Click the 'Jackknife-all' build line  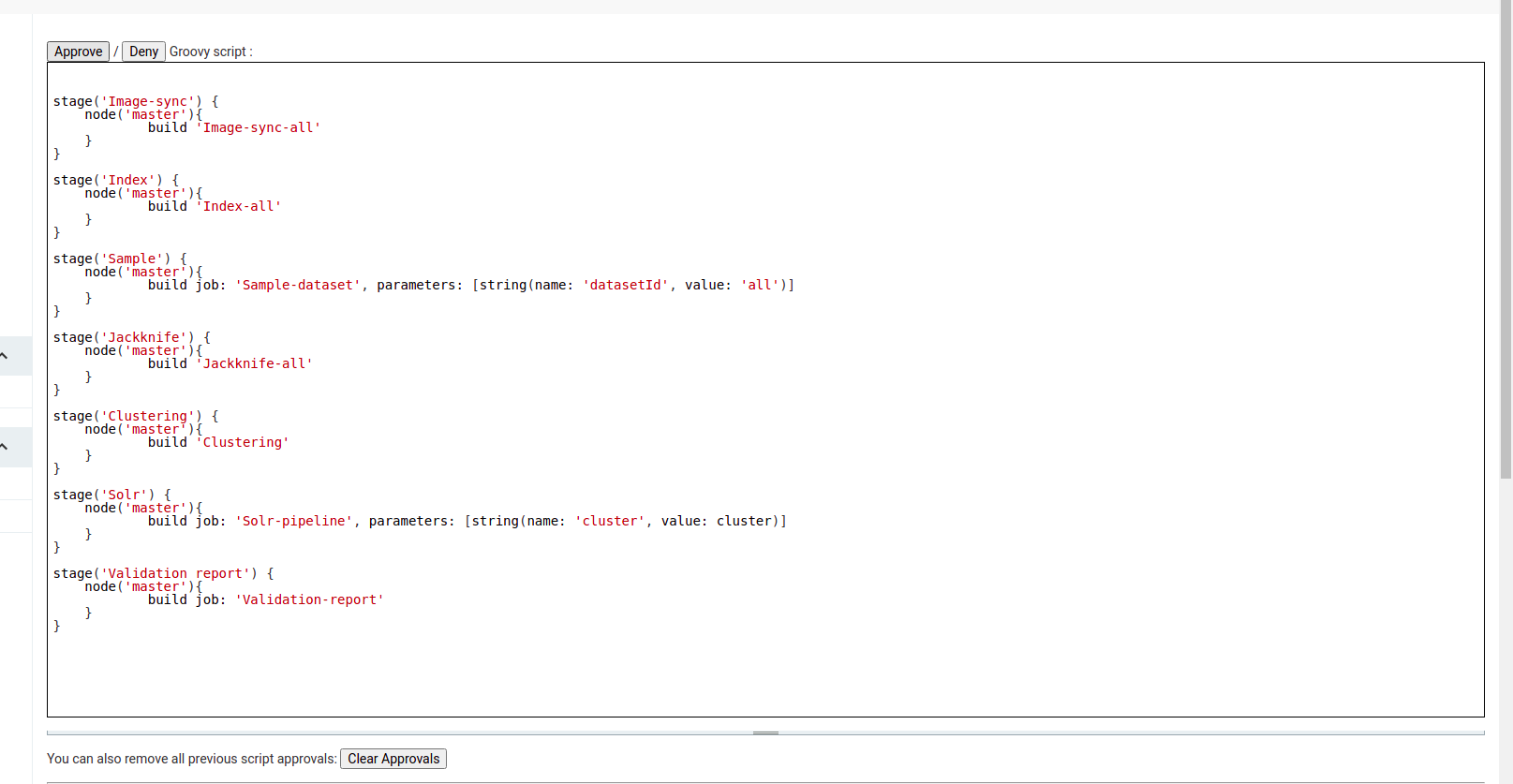(230, 363)
